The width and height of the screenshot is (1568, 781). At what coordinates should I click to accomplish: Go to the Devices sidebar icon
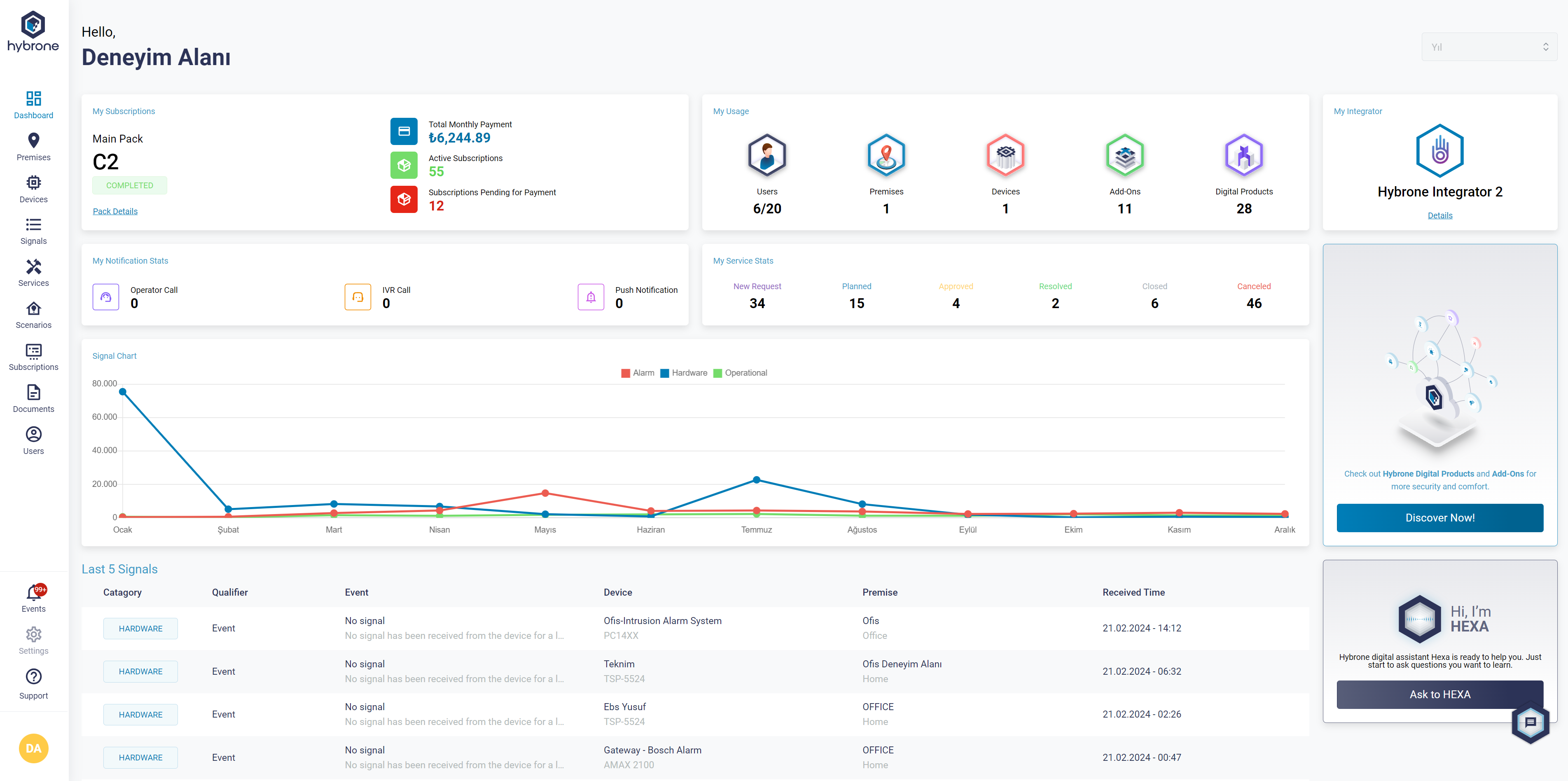coord(33,182)
